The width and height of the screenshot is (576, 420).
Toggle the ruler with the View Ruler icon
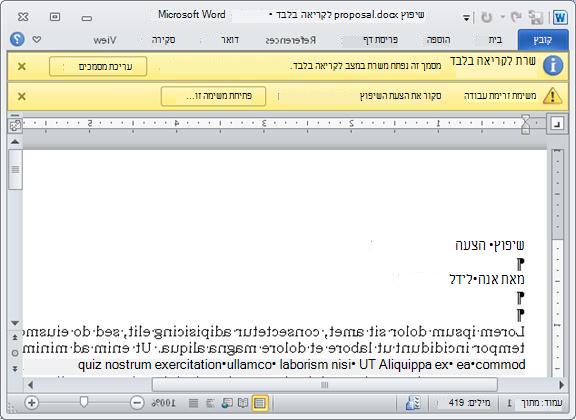[x=15, y=125]
